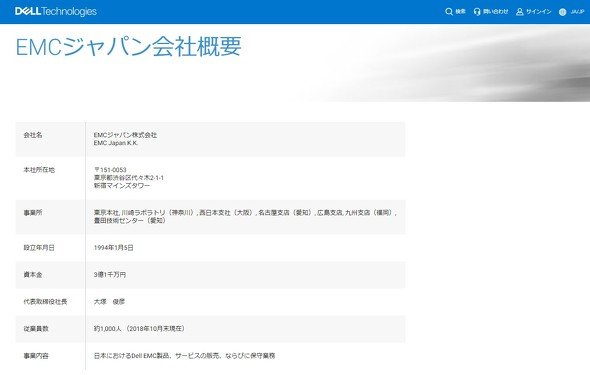Select the 設立年月日 row label
The image size is (590, 375).
pos(39,248)
